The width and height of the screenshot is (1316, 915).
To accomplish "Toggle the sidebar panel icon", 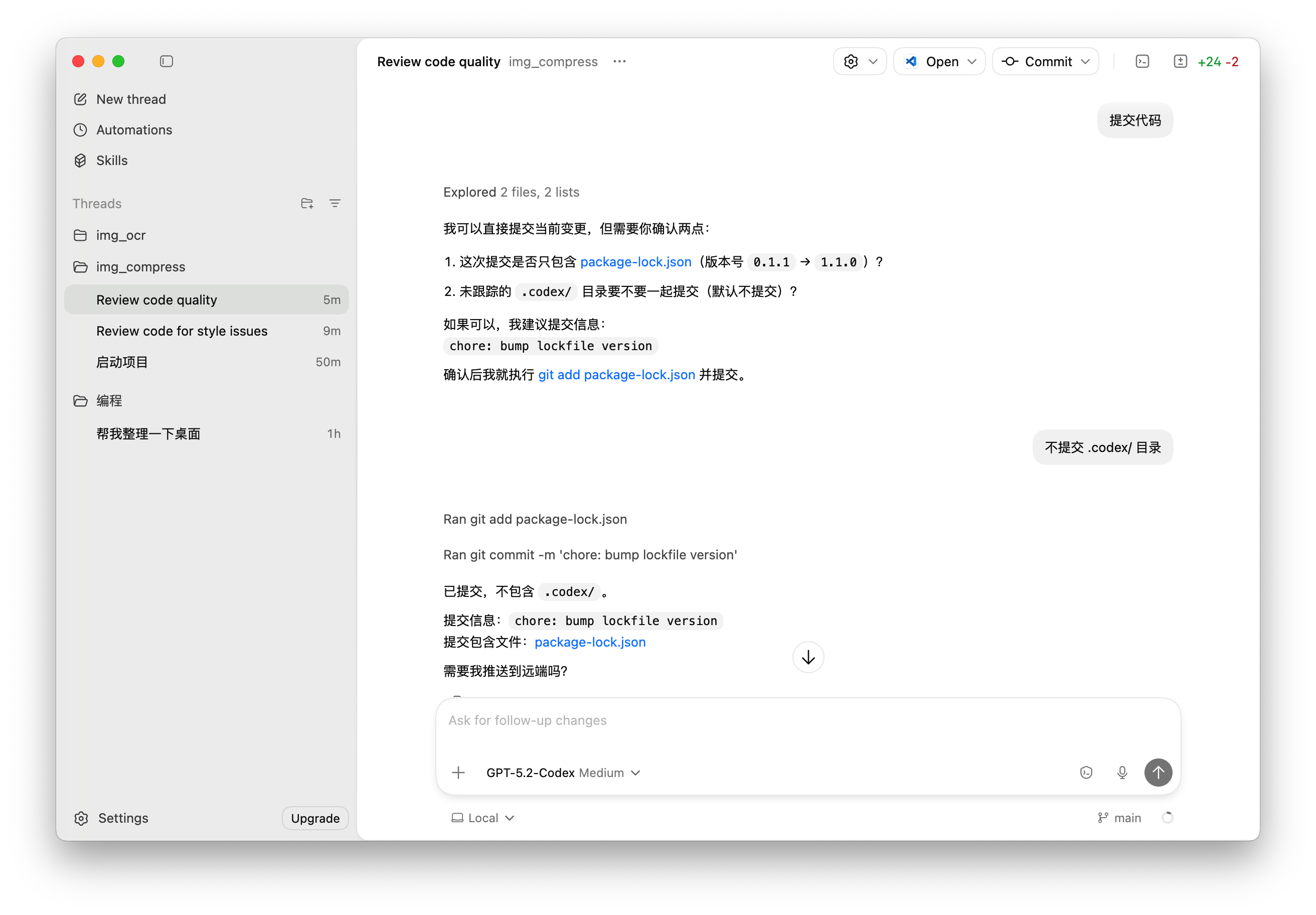I will point(166,61).
